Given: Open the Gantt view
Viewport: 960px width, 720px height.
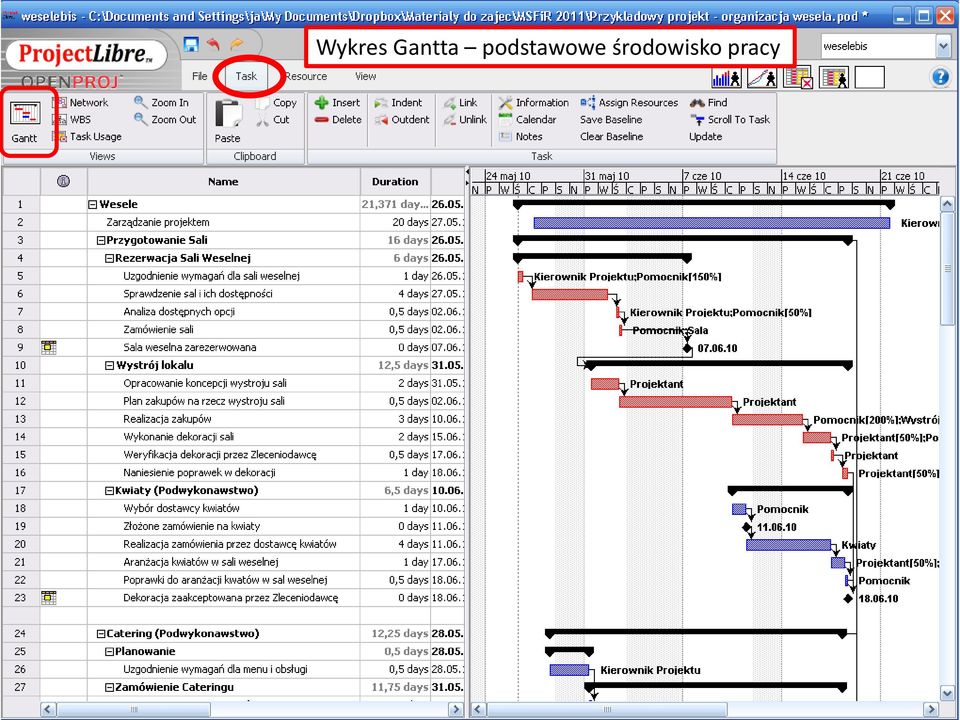Looking at the screenshot, I should [25, 122].
